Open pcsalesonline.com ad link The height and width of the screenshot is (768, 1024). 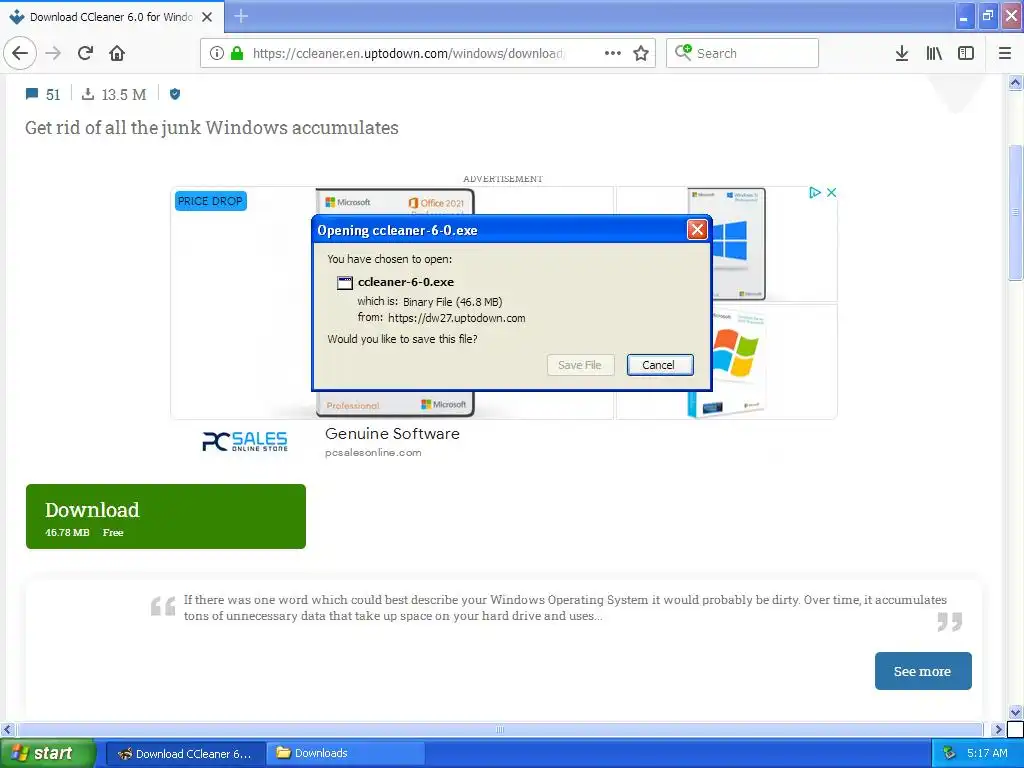tap(373, 453)
